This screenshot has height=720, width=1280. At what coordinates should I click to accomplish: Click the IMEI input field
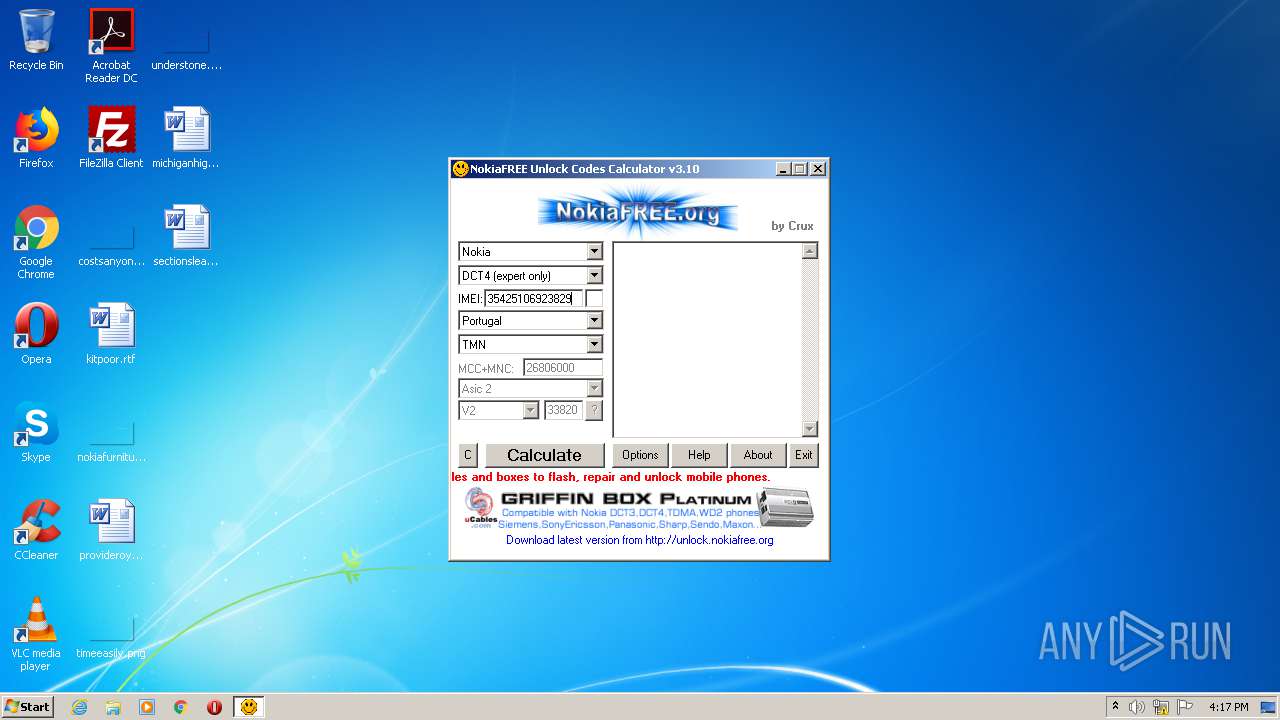[x=533, y=298]
